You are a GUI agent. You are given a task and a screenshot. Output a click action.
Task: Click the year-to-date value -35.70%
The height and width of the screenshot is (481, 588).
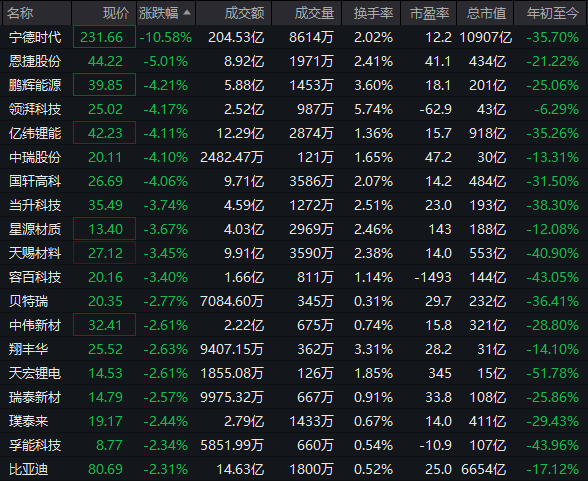tap(553, 37)
